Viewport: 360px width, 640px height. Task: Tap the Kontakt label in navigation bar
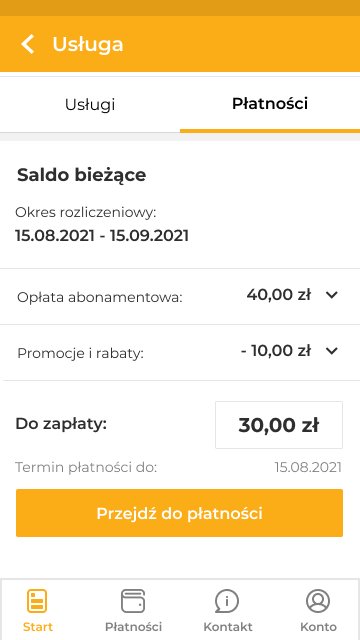click(228, 627)
